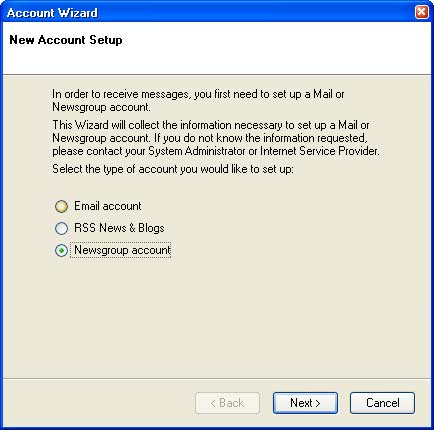Click the 'This Wizard will collect' paragraph
Screen dimensions: 434x430
click(x=216, y=138)
